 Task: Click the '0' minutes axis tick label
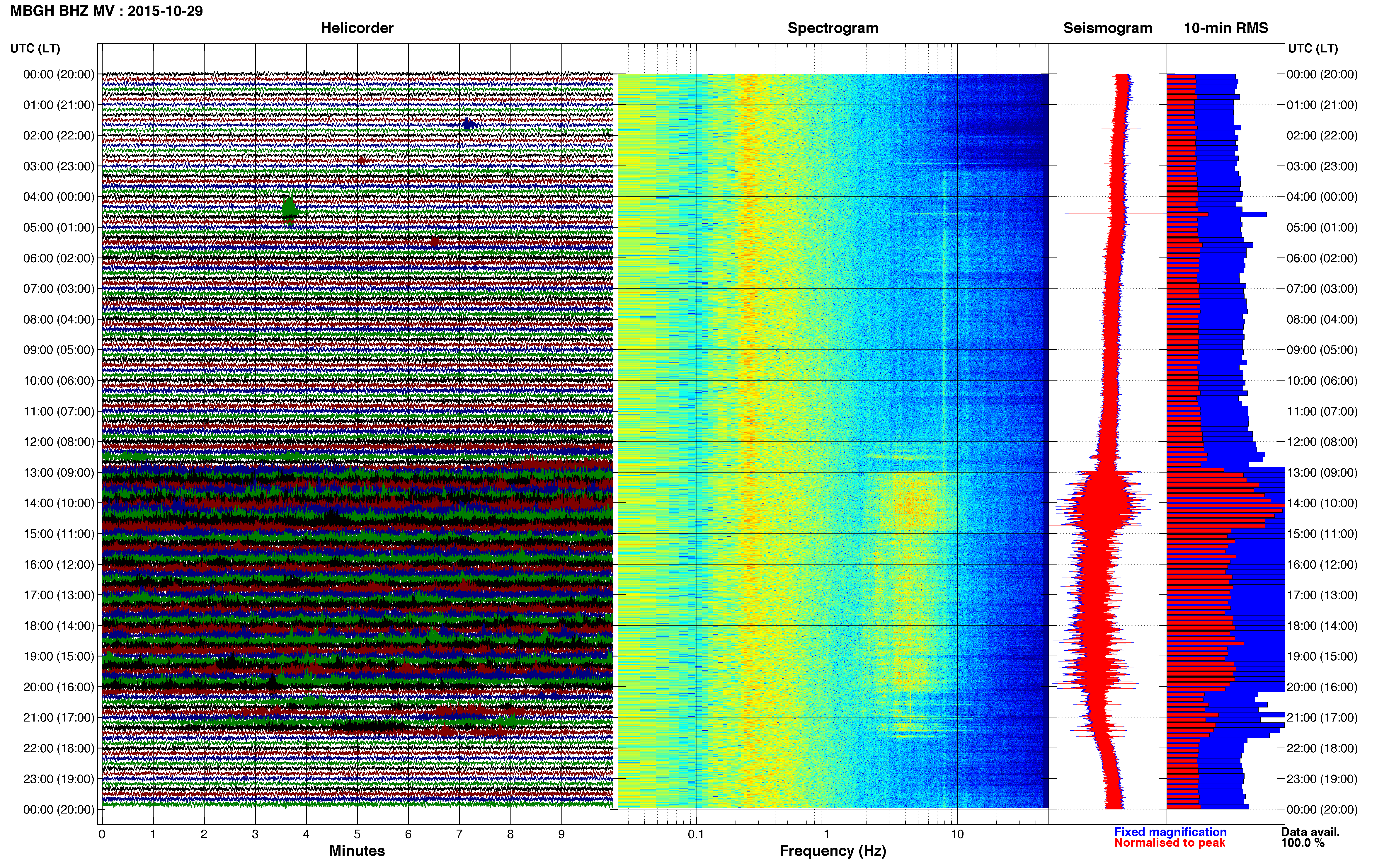point(102,834)
